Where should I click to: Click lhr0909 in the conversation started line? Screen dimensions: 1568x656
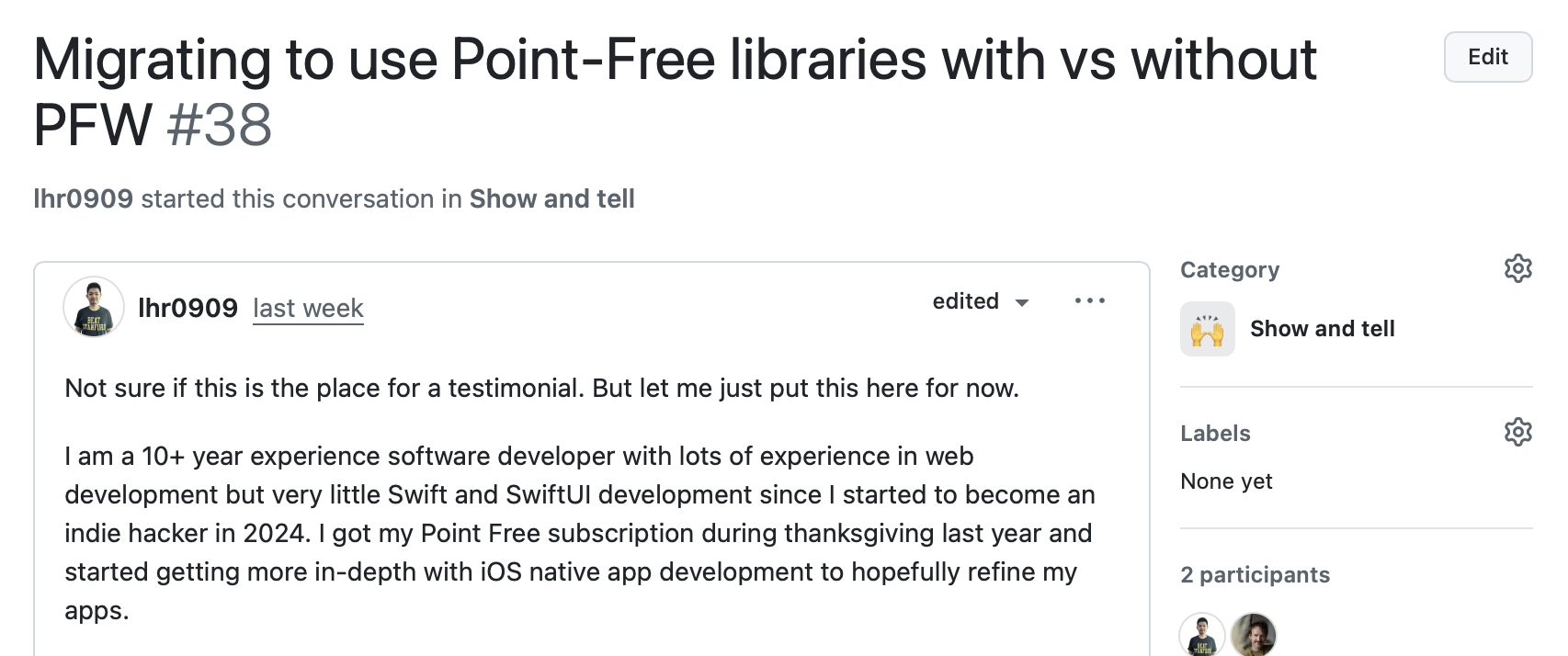(x=83, y=198)
